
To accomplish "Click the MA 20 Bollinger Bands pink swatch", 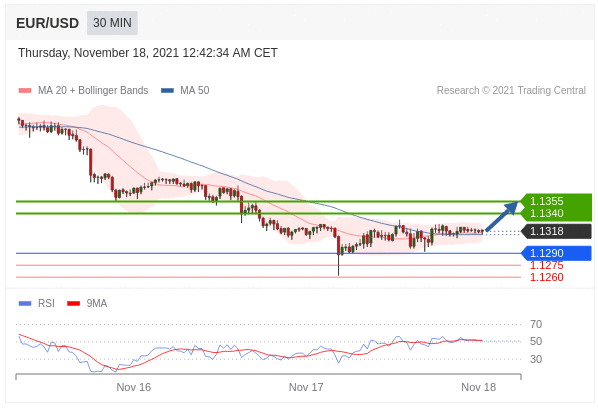I will (x=25, y=90).
